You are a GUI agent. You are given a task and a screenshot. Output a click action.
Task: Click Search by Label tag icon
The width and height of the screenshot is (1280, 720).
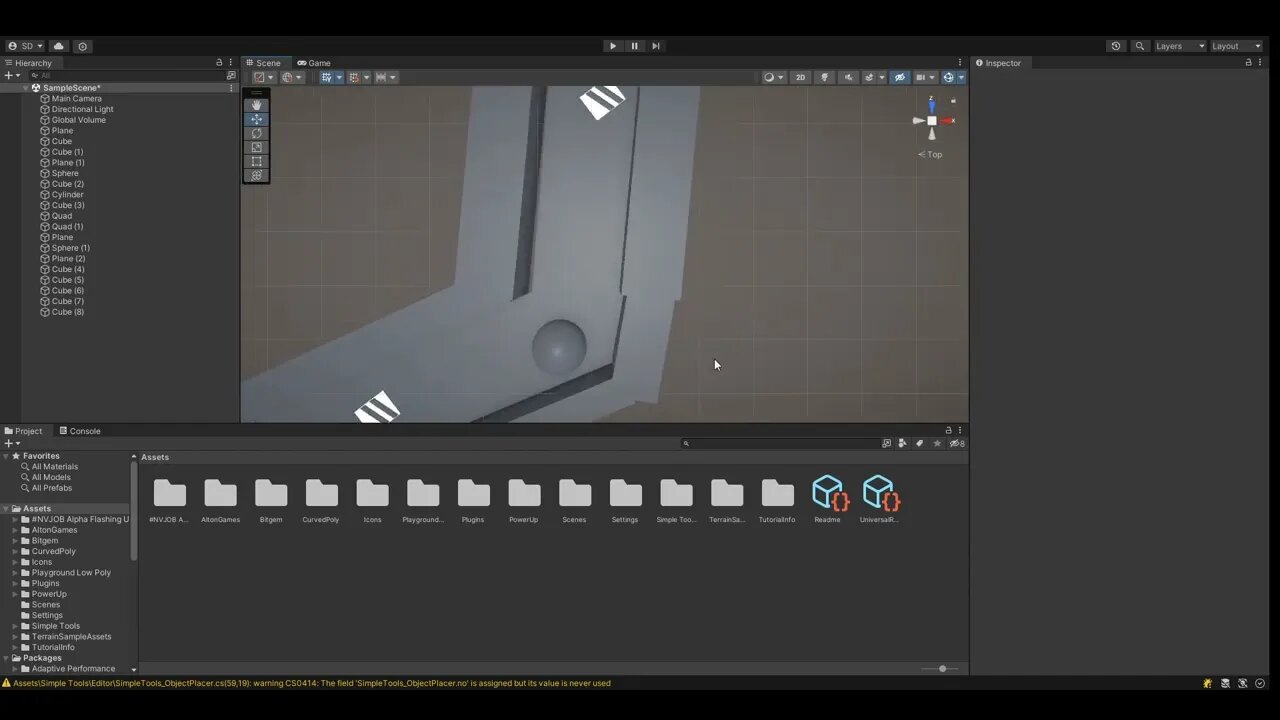920,443
